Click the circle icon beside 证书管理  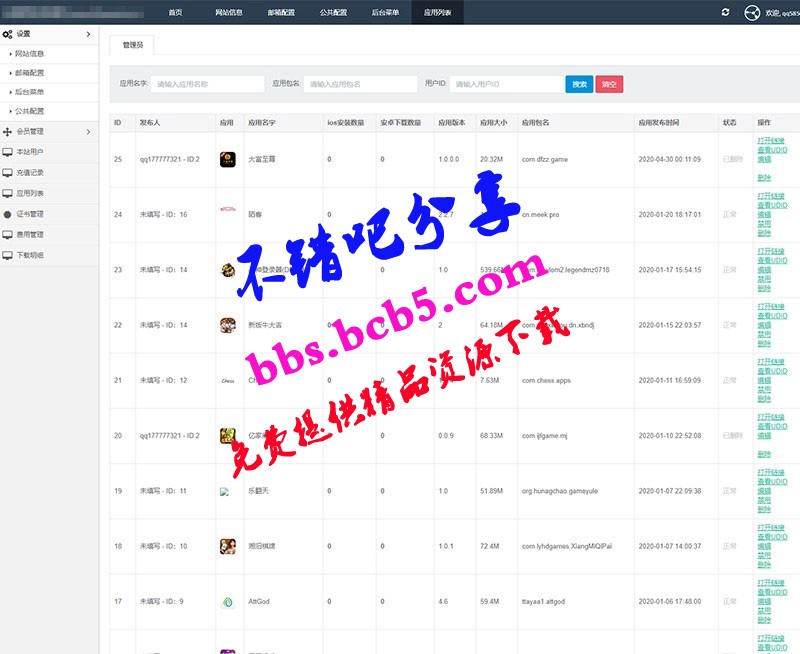(x=8, y=214)
